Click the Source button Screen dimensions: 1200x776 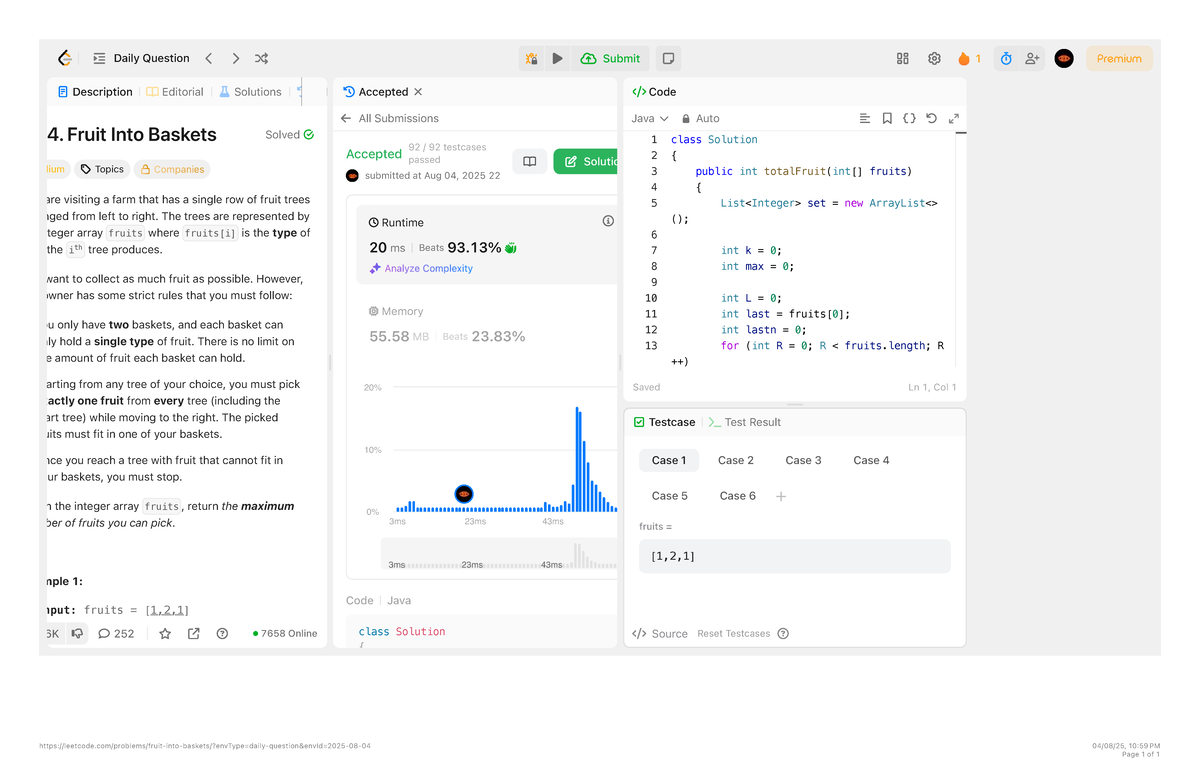tap(660, 634)
